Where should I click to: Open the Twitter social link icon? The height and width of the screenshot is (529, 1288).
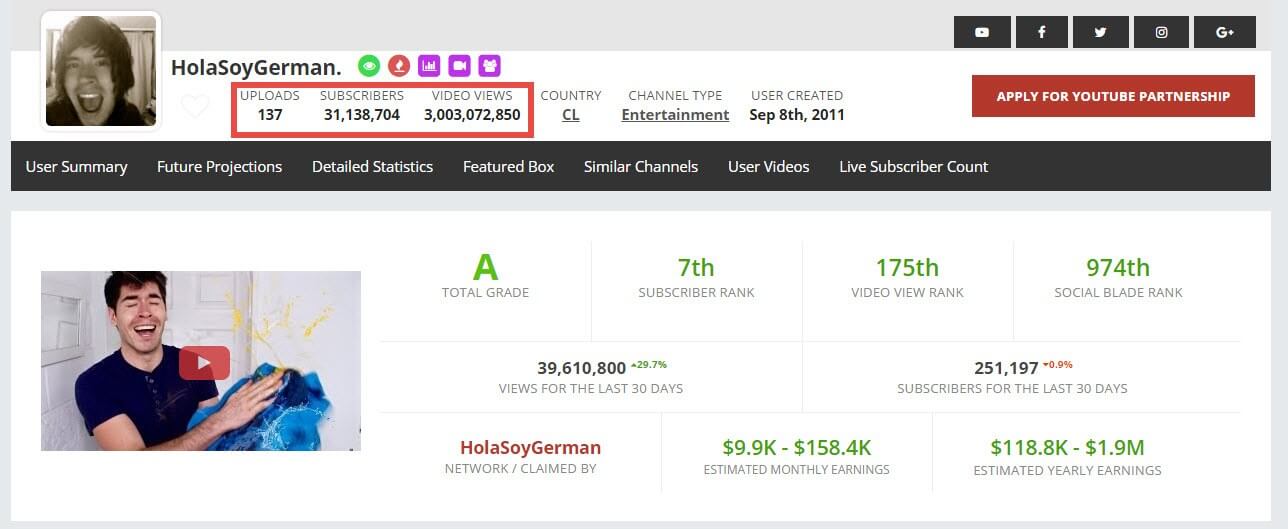click(1101, 32)
